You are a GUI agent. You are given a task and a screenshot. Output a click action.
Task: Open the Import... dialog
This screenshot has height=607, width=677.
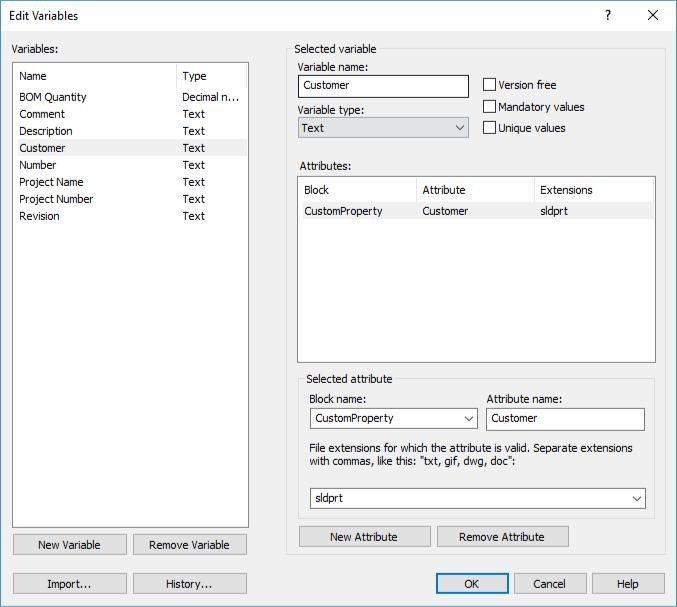coord(70,583)
